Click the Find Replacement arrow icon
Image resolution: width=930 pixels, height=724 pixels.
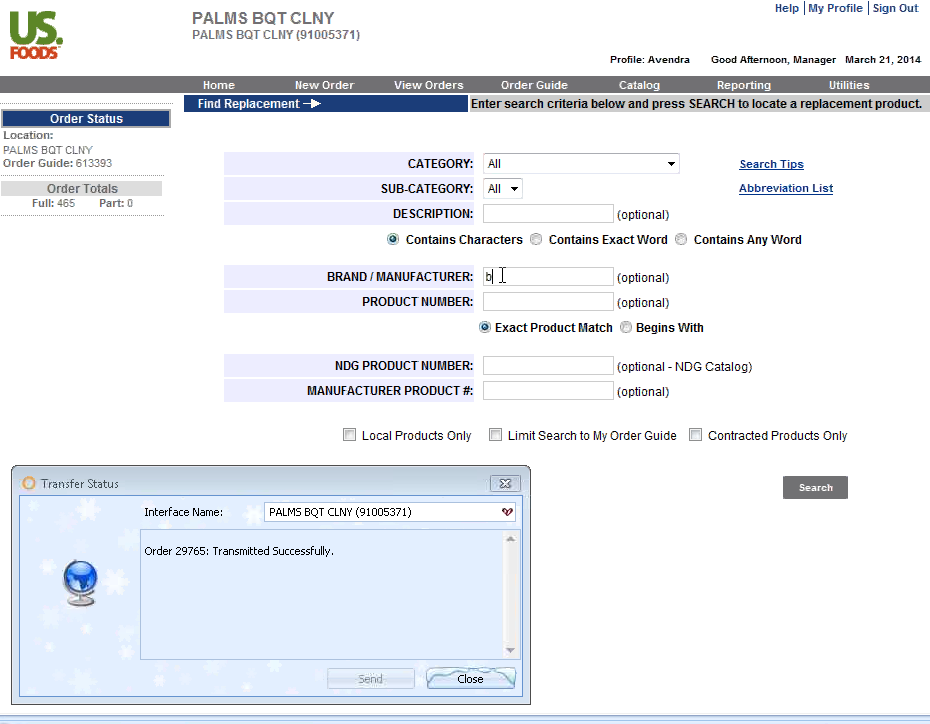(312, 104)
